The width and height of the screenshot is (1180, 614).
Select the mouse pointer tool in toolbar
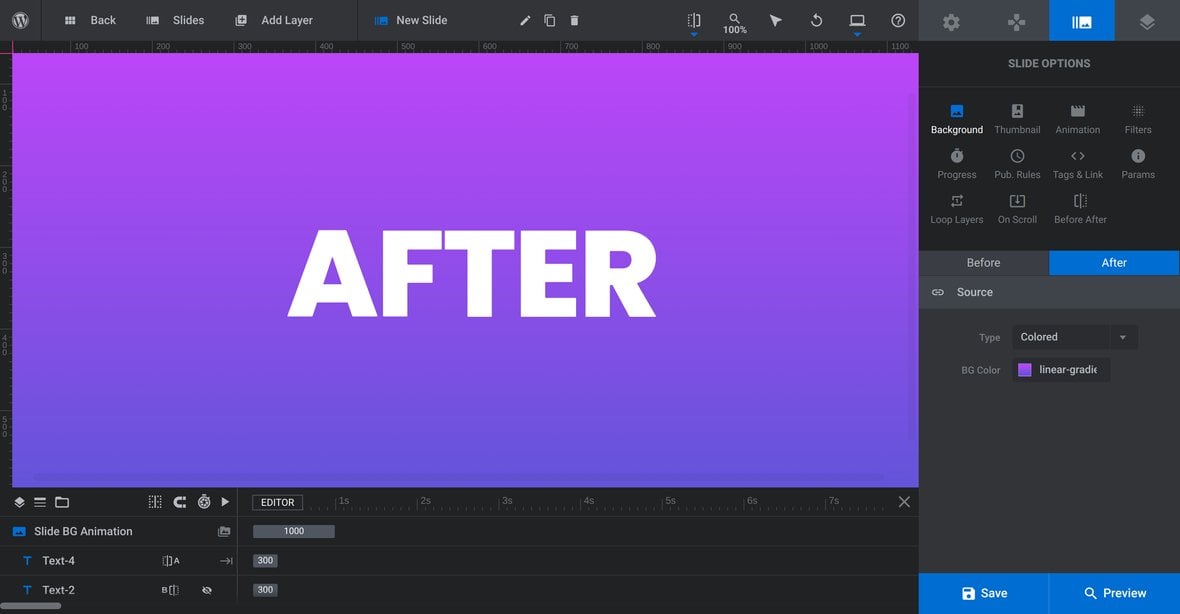pos(776,20)
